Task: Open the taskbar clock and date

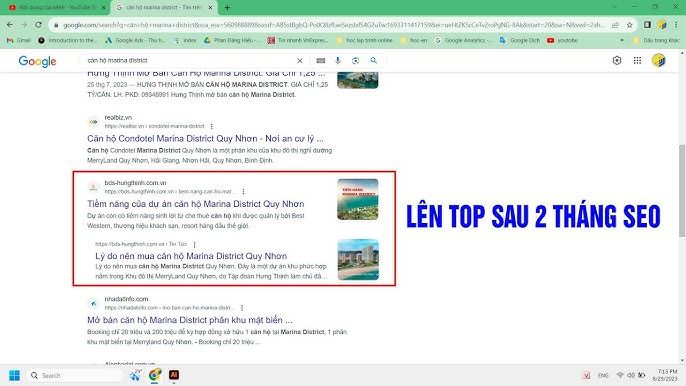Action: [x=665, y=375]
